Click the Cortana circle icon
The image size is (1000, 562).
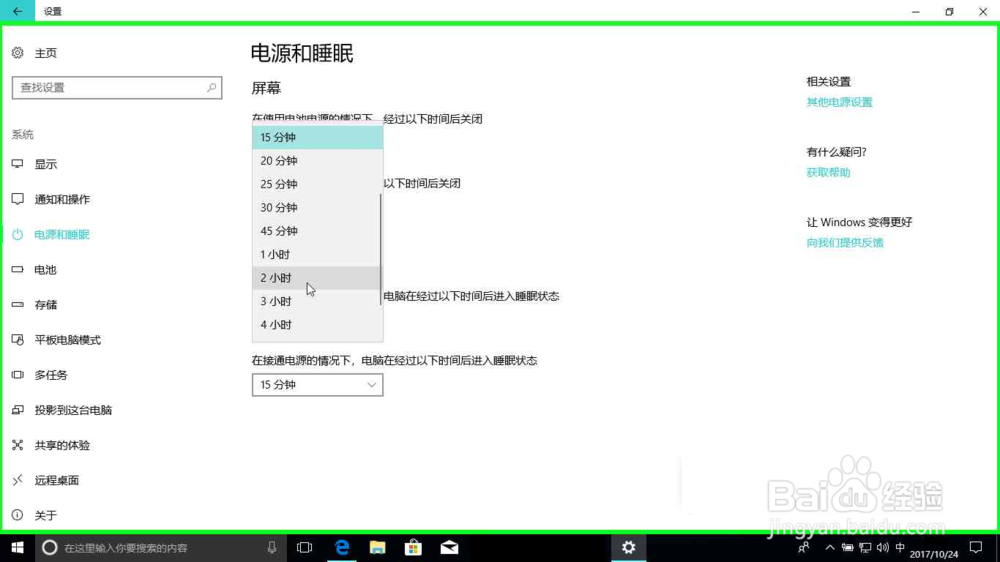click(x=50, y=548)
